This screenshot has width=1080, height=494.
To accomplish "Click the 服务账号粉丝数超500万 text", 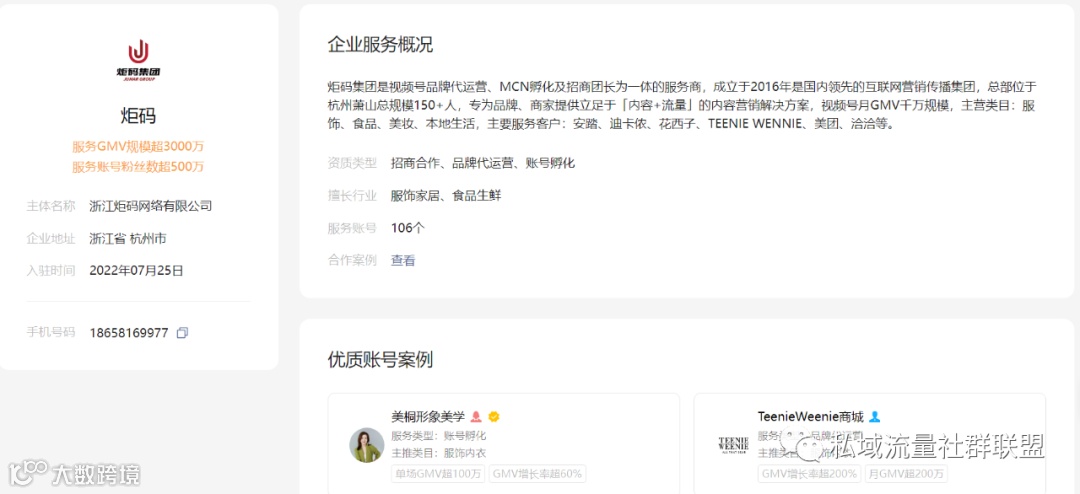I will coord(138,167).
